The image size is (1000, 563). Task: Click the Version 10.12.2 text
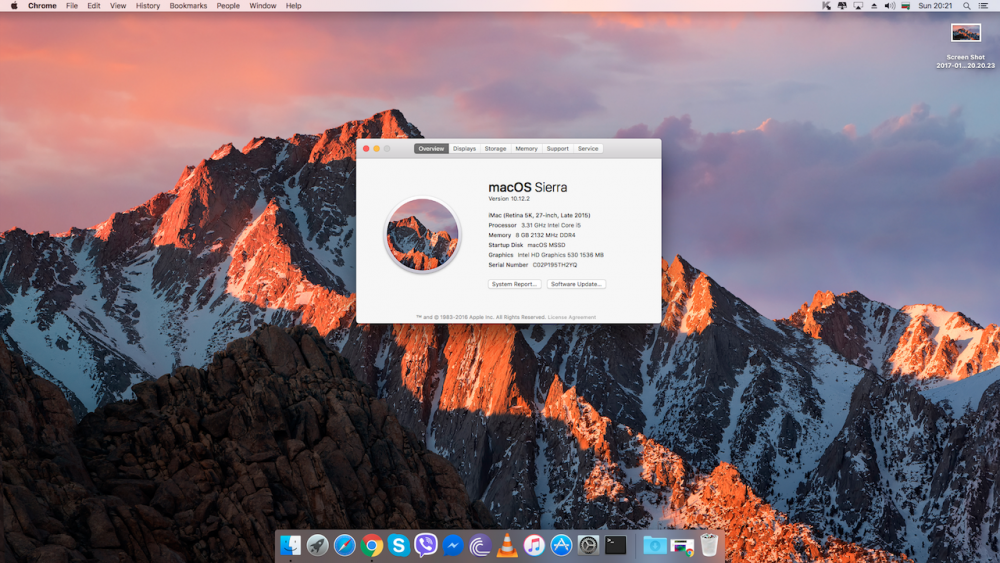coord(509,199)
